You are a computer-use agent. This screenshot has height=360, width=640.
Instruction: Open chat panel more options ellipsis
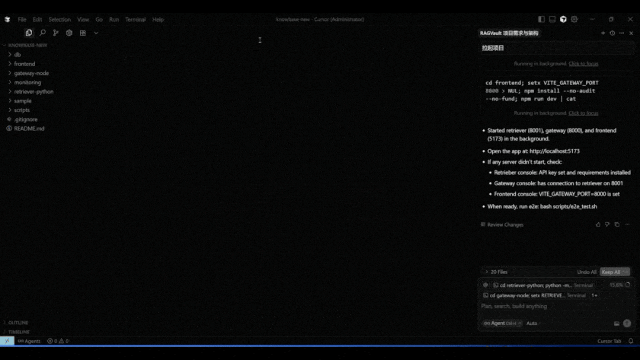pyautogui.click(x=622, y=33)
